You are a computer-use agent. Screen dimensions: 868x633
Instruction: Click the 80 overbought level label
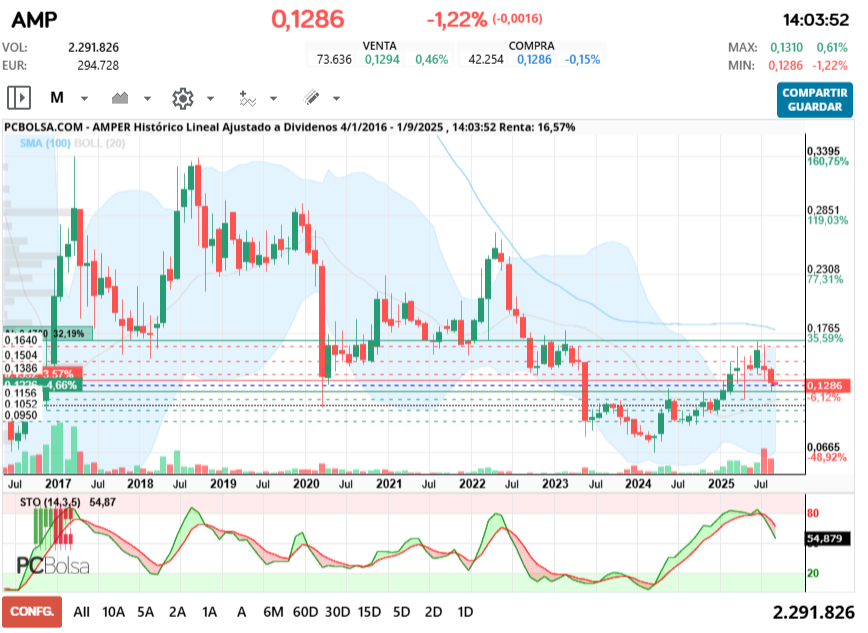[813, 513]
